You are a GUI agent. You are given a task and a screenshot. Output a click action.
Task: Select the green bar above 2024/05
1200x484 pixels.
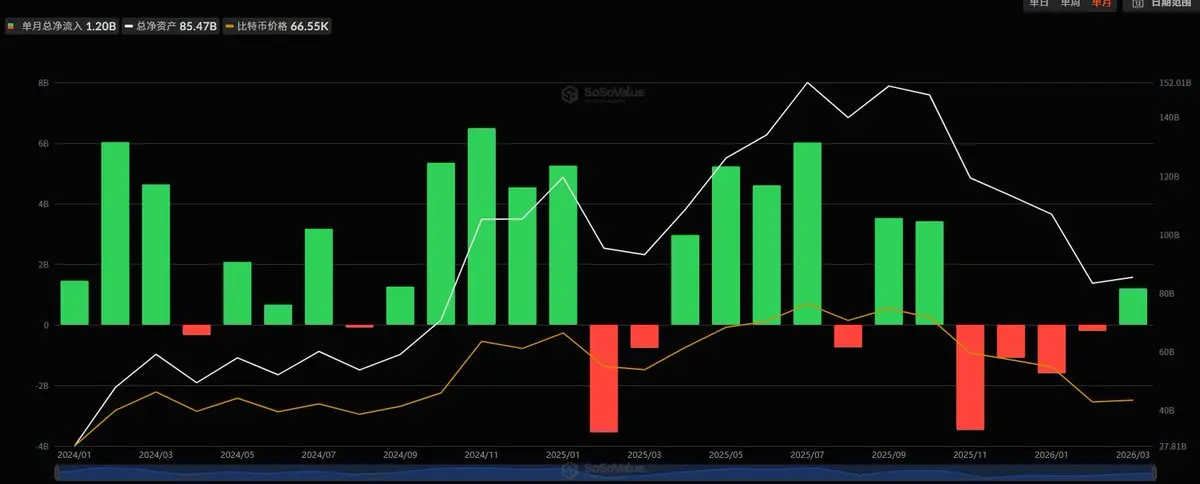tap(237, 294)
